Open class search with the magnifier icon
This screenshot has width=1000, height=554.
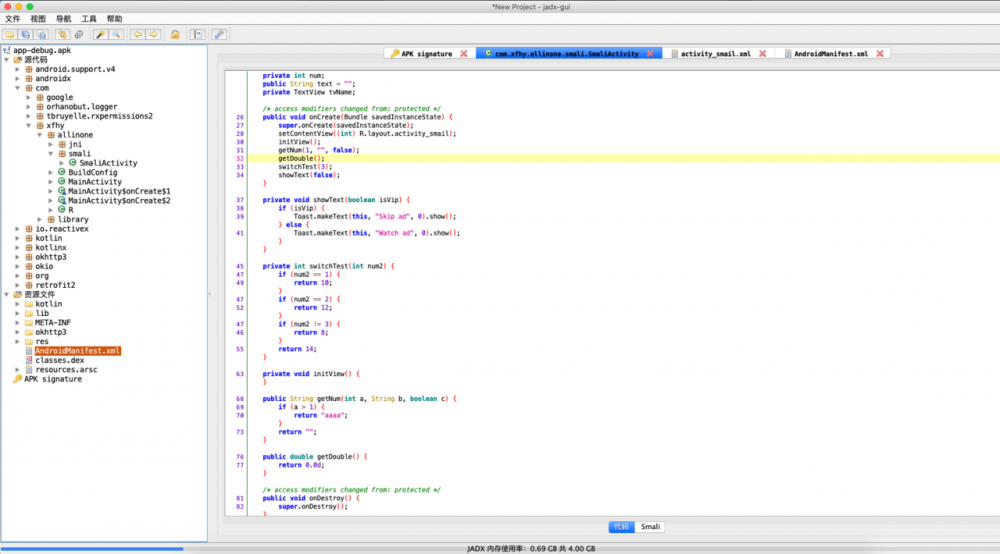116,34
